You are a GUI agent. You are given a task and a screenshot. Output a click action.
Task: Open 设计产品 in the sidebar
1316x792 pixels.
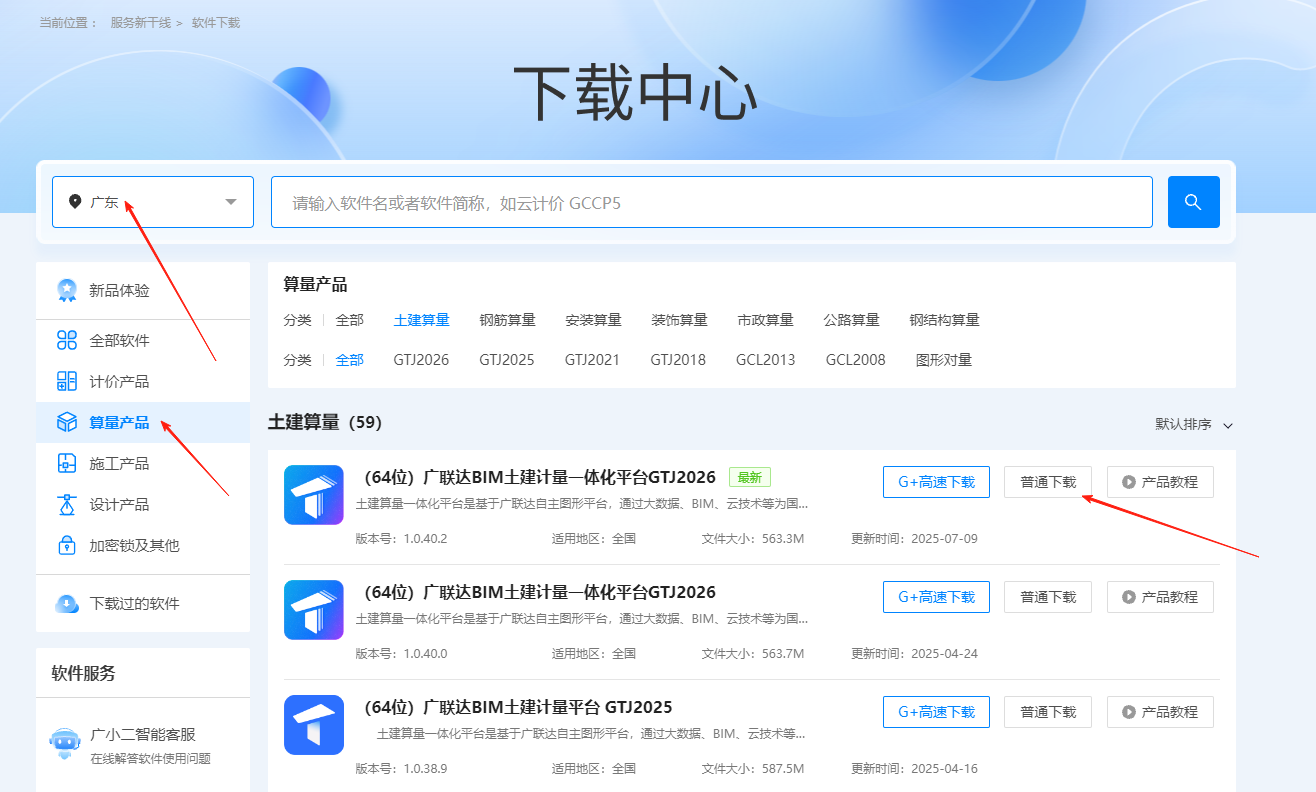click(143, 505)
